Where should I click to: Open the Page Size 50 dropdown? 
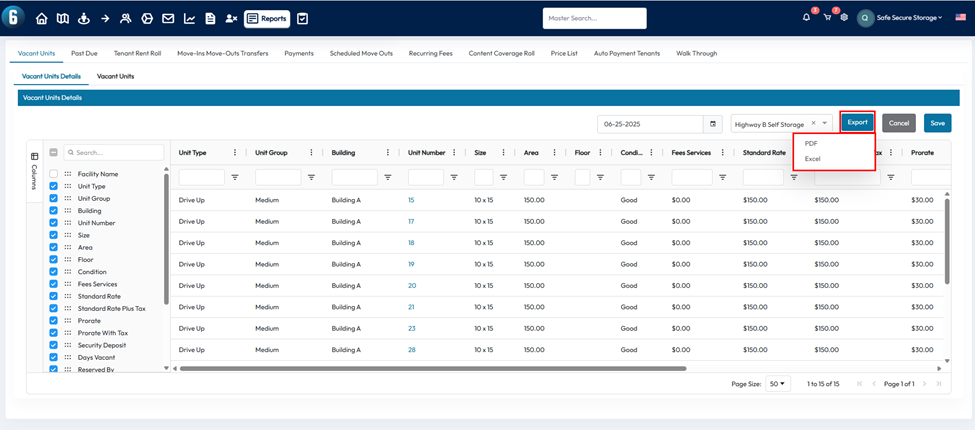pos(779,384)
